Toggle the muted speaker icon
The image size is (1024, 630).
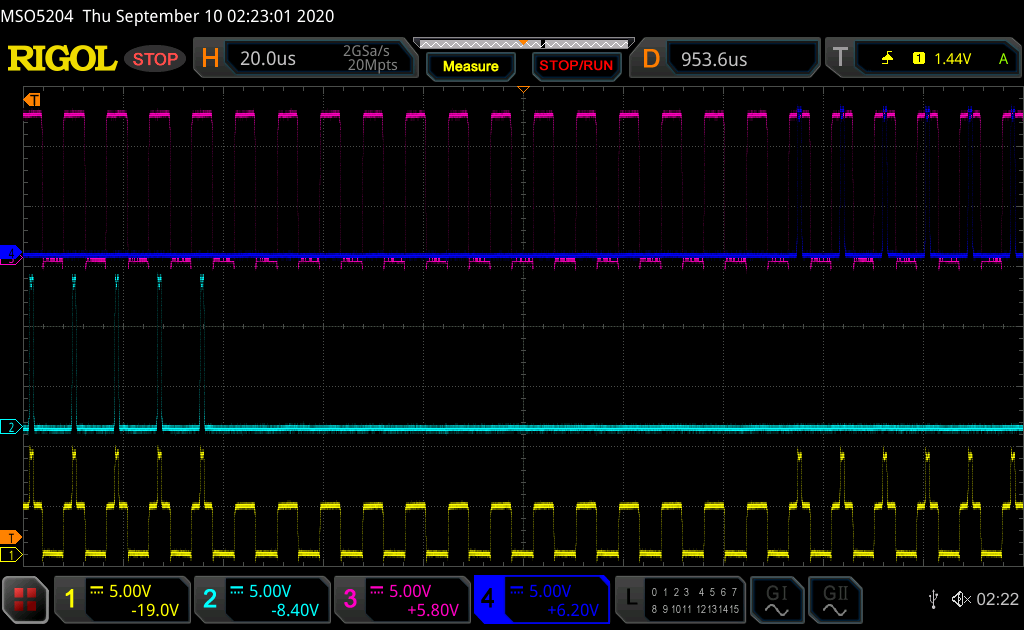[961, 599]
